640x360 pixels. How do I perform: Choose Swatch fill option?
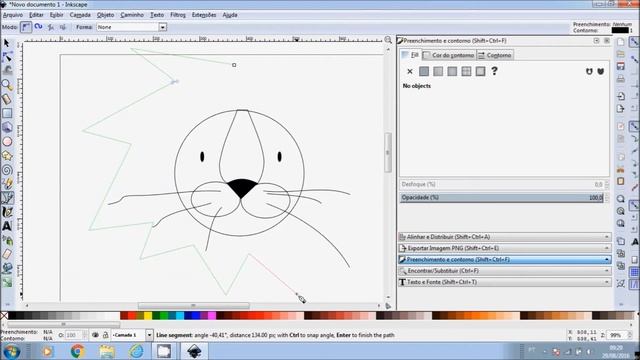coord(480,71)
